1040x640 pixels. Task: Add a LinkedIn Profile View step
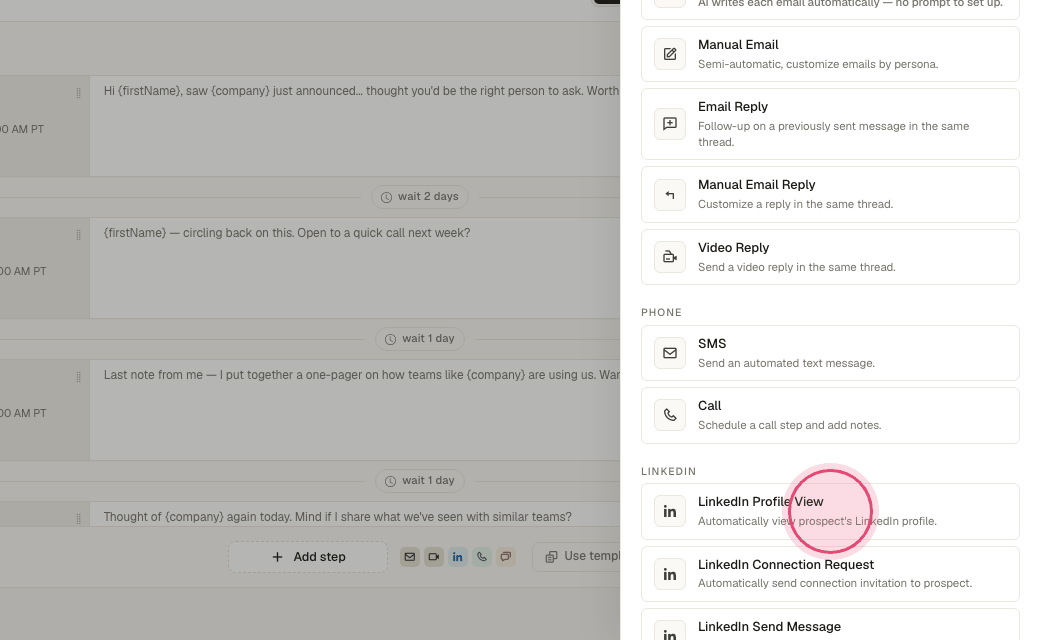[830, 511]
